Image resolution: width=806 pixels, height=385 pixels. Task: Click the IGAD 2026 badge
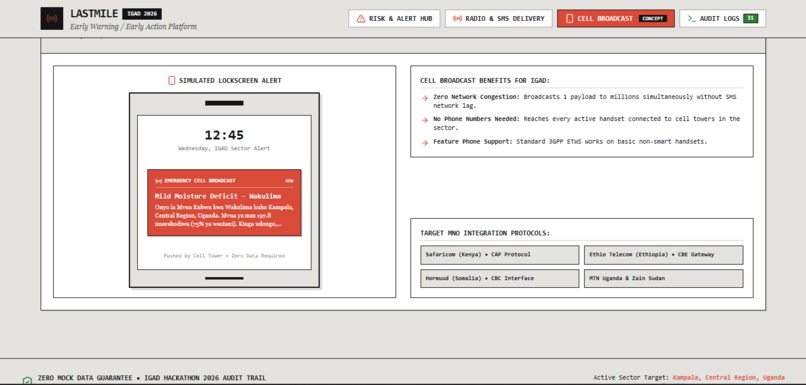click(x=142, y=14)
